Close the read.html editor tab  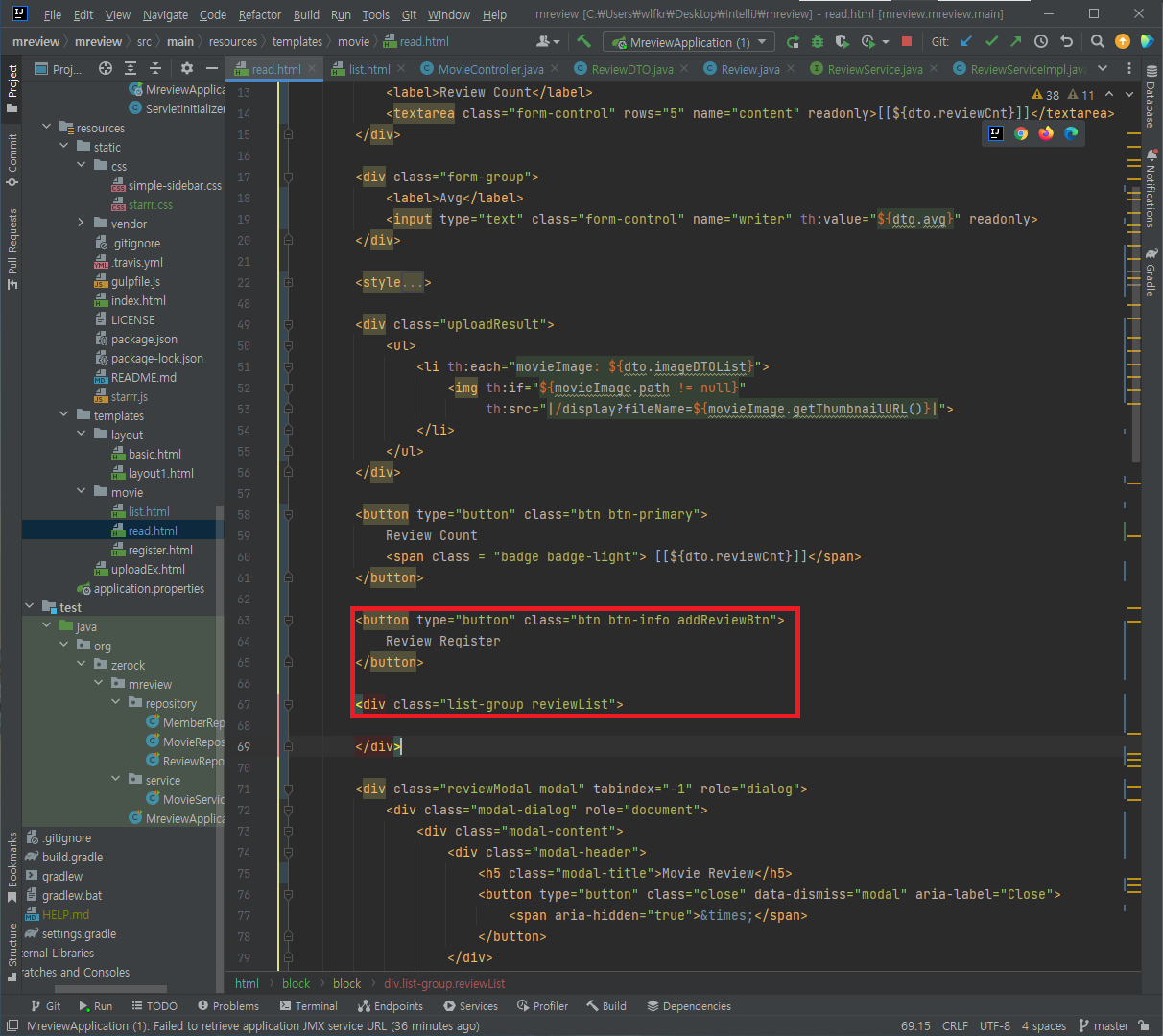(x=312, y=69)
